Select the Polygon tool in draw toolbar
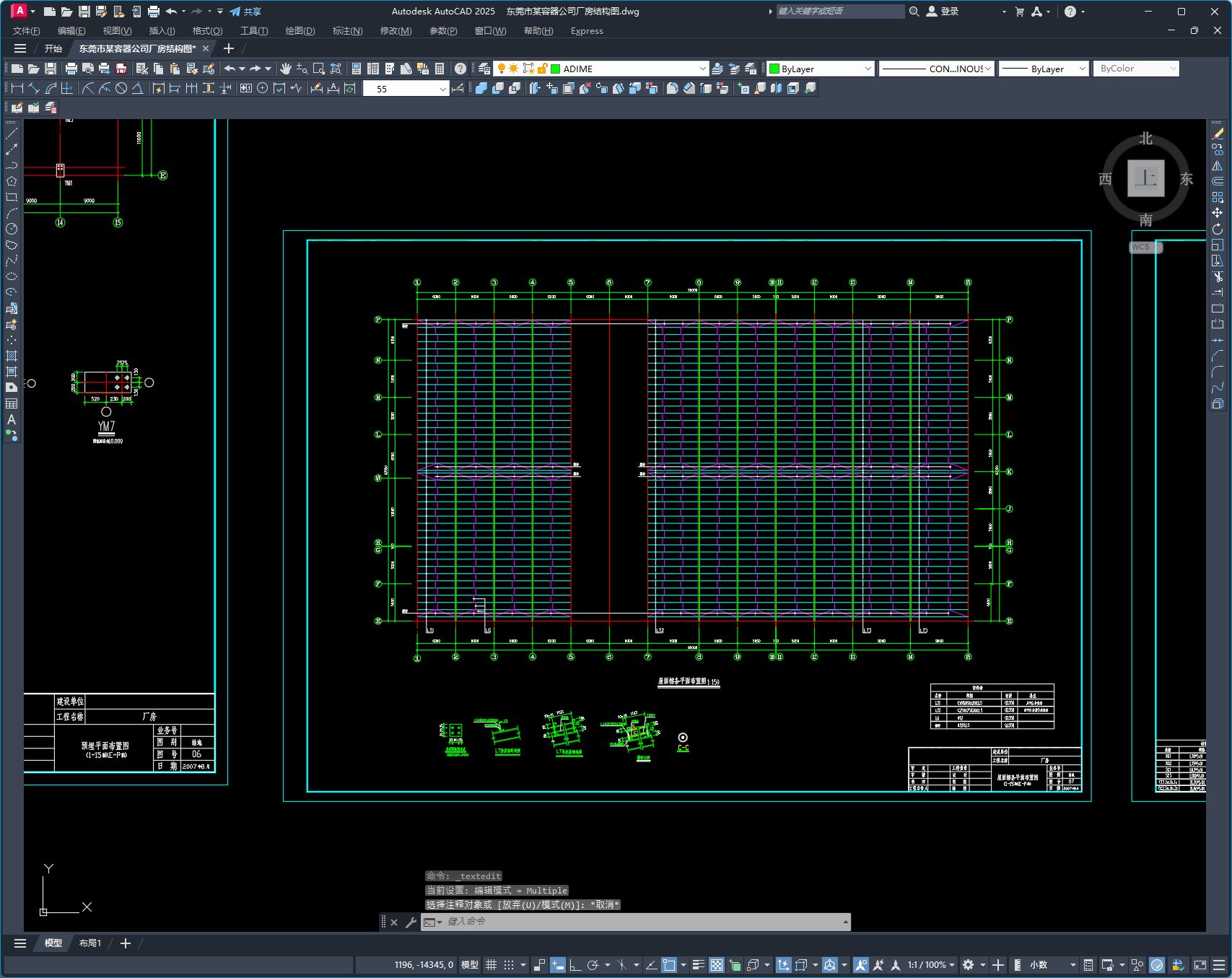This screenshot has height=978, width=1232. [x=12, y=181]
